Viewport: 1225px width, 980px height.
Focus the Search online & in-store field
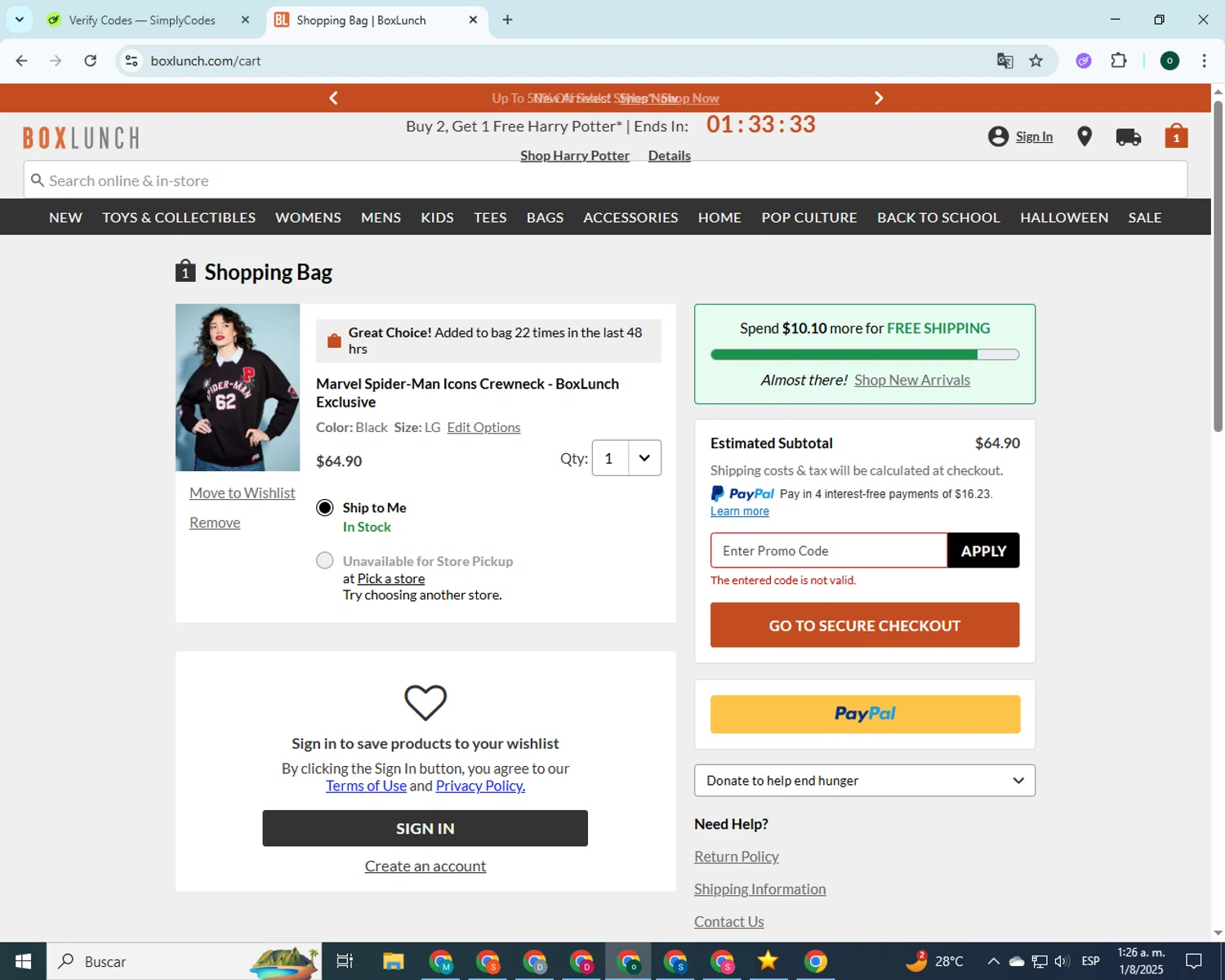pos(605,180)
